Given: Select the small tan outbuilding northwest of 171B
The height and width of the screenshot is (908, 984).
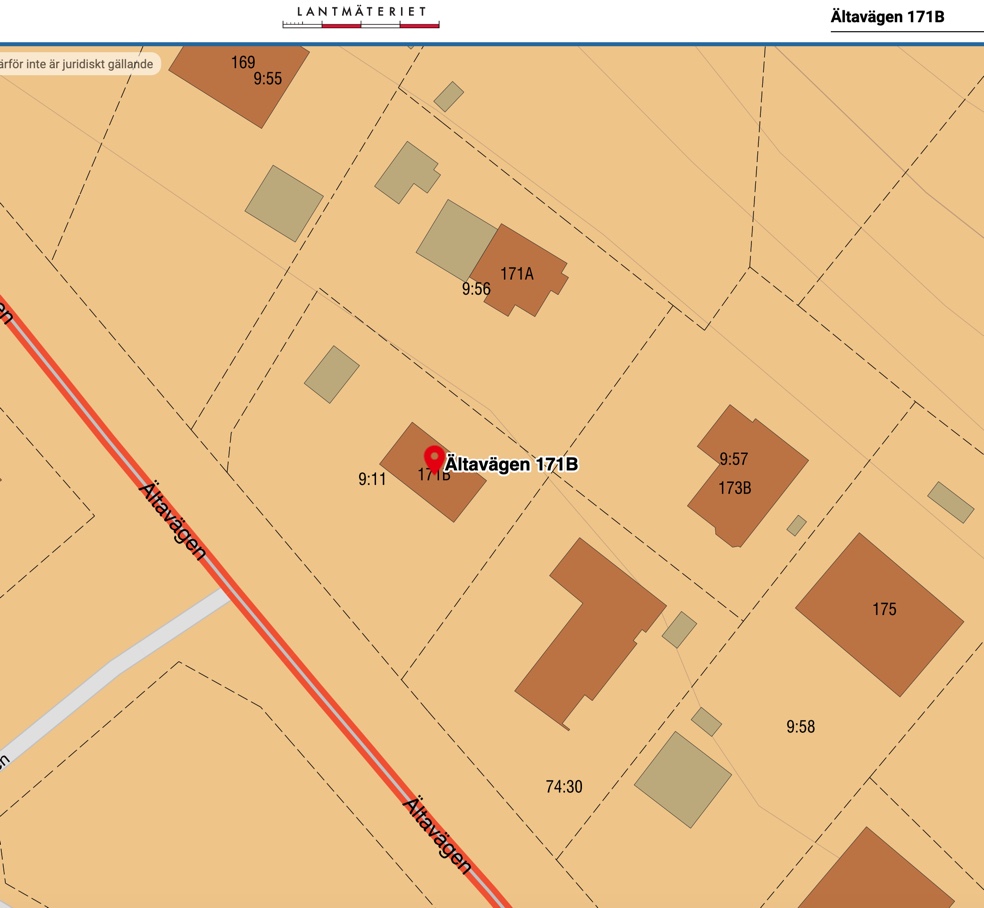Looking at the screenshot, I should (332, 374).
